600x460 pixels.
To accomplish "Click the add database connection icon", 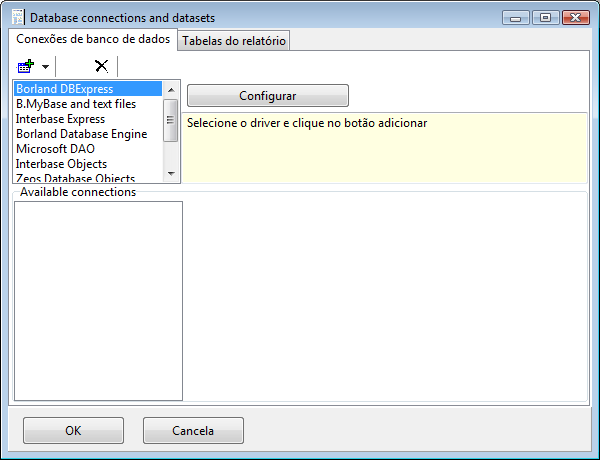I will (26, 66).
